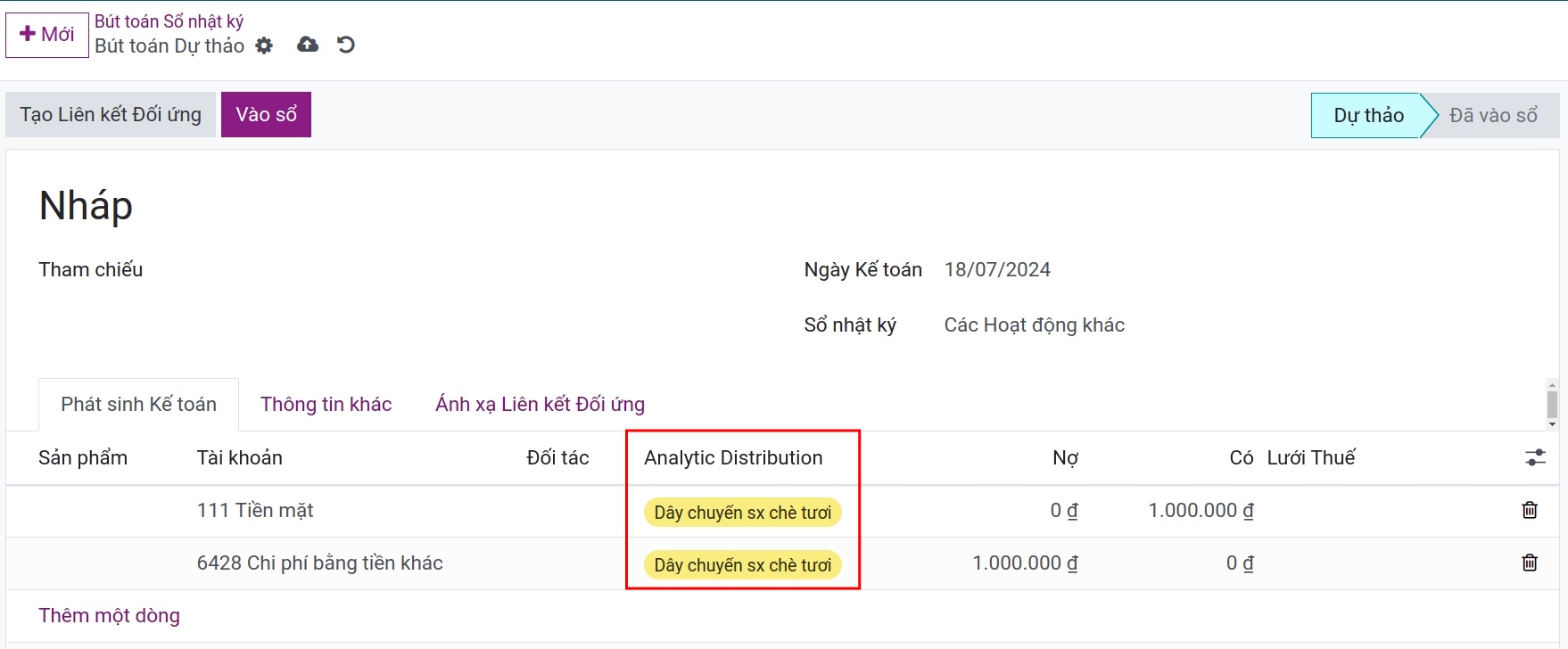1568x649 pixels.
Task: Click the Tham chiếu reference field
Action: coord(446,270)
